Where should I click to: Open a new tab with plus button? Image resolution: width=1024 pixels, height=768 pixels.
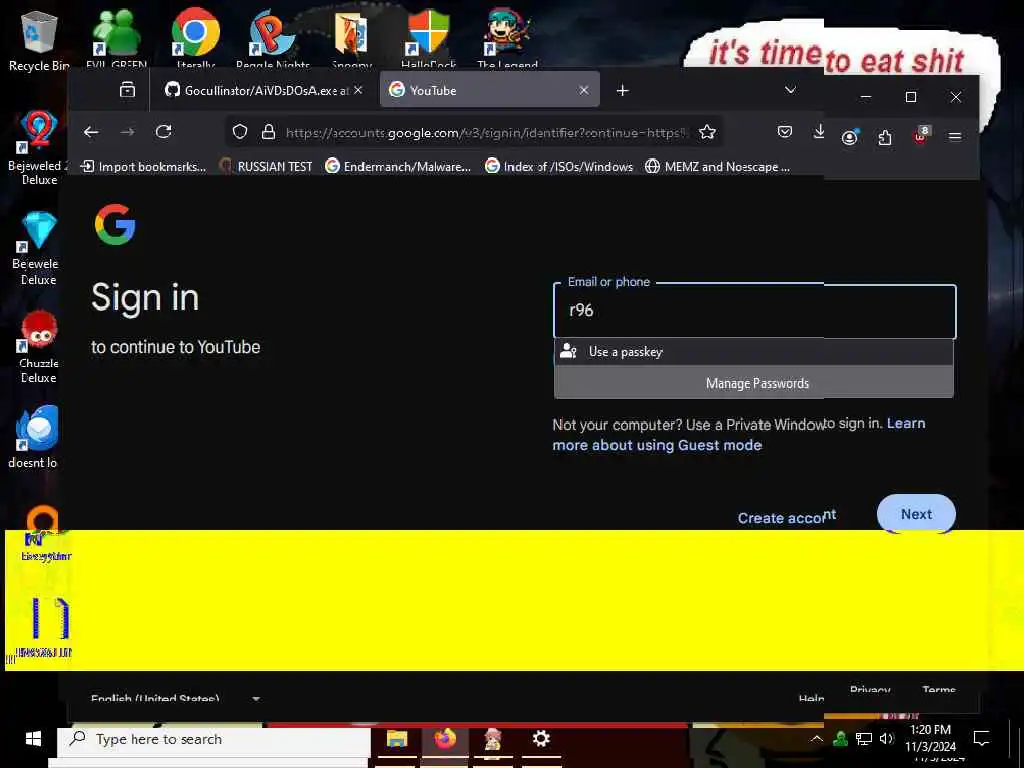pyautogui.click(x=622, y=90)
